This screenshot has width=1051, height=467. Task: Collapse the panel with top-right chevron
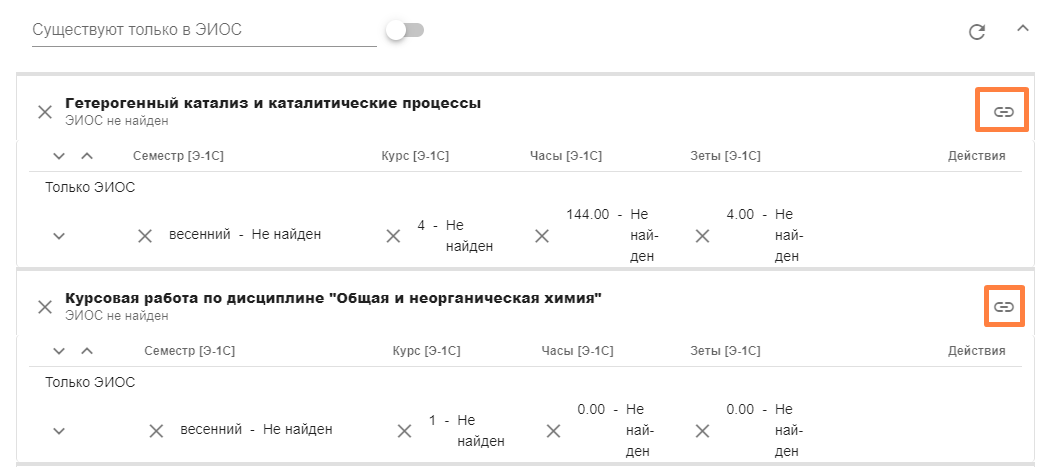(x=1022, y=29)
